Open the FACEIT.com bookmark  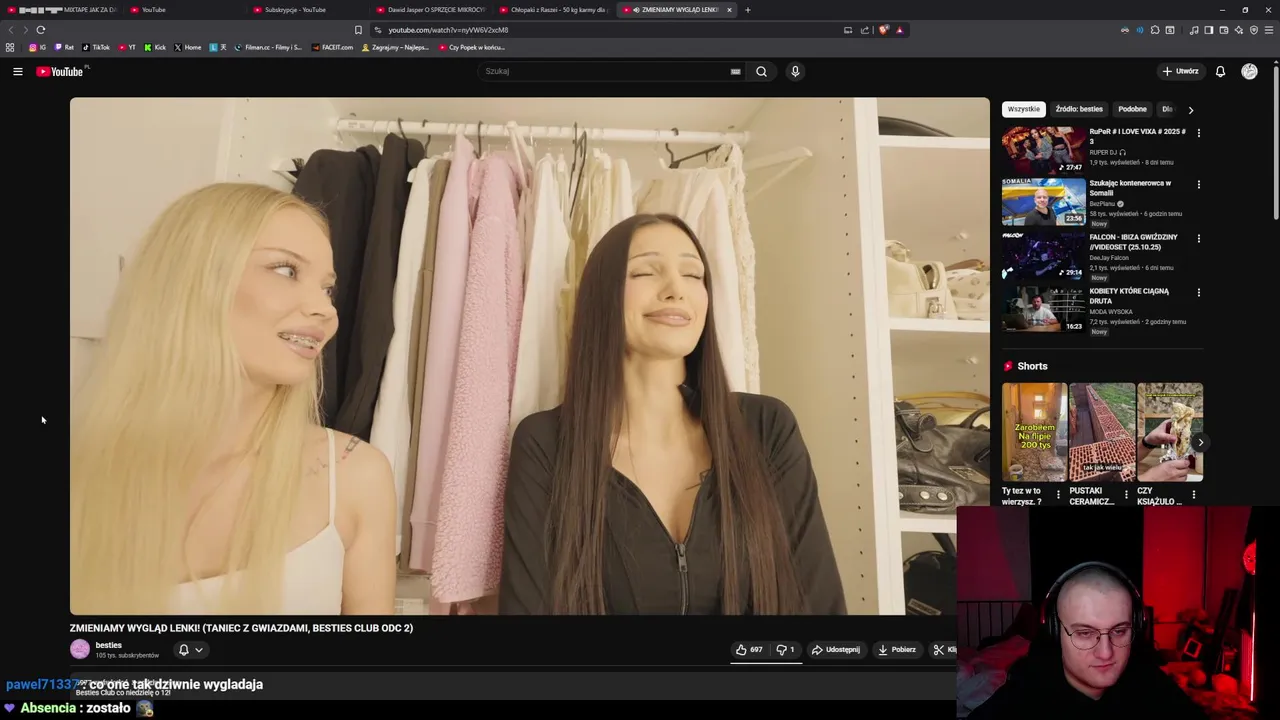pos(332,47)
